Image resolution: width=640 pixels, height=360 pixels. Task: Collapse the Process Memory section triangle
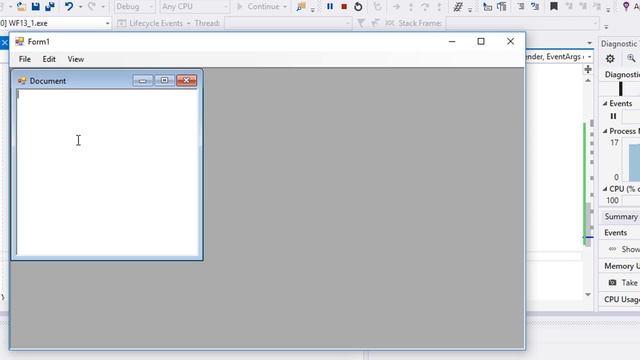(x=605, y=131)
